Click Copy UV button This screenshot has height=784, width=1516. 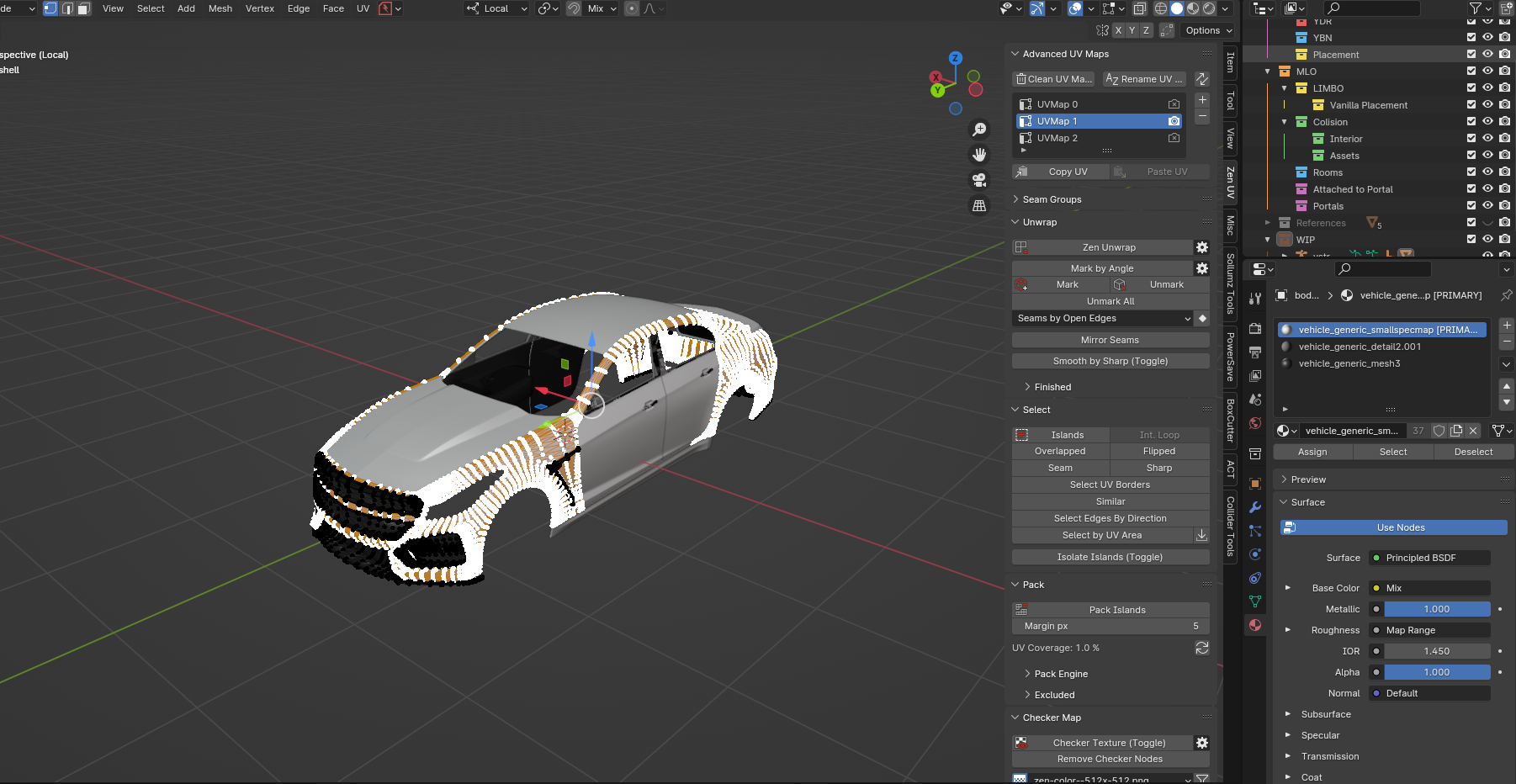(1061, 172)
